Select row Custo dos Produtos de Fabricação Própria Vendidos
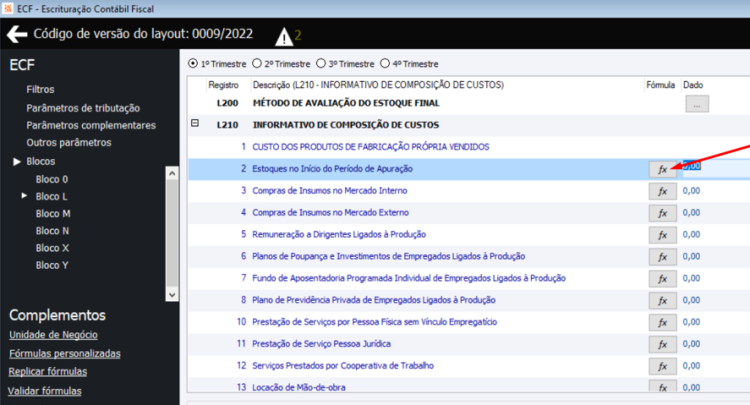Viewport: 750px width, 405px height. (469, 147)
